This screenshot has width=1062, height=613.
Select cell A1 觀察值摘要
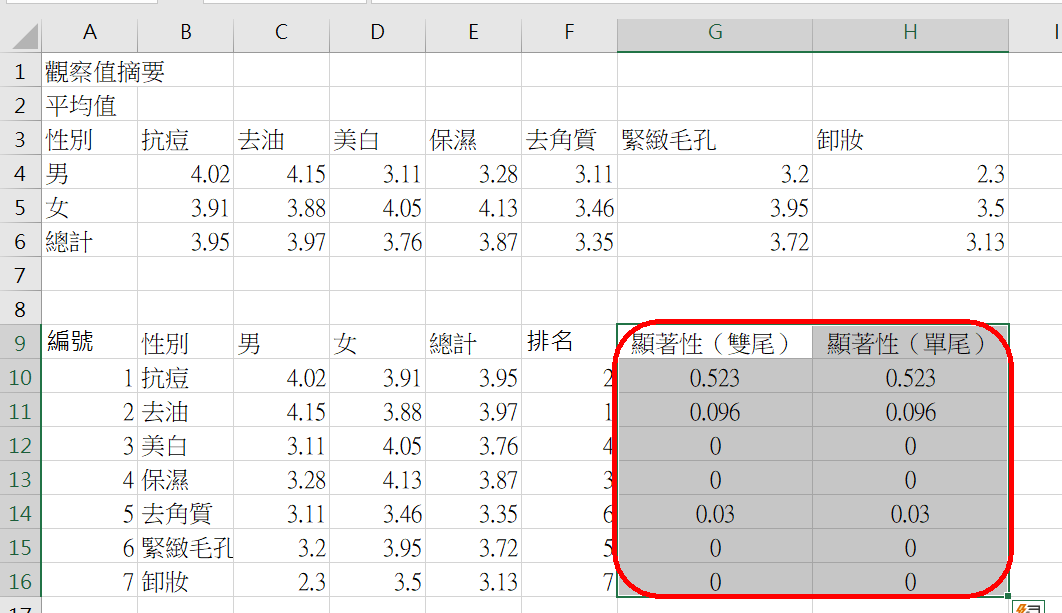(x=89, y=71)
